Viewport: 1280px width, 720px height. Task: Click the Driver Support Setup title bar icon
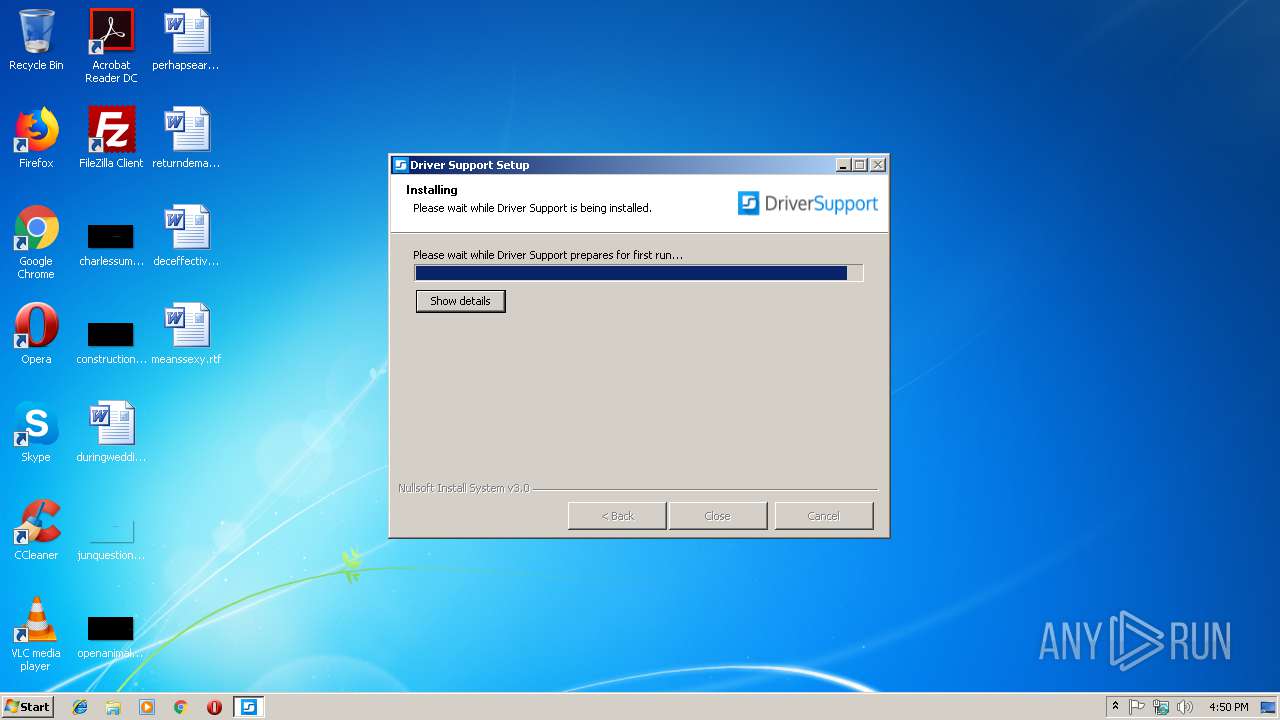(400, 165)
